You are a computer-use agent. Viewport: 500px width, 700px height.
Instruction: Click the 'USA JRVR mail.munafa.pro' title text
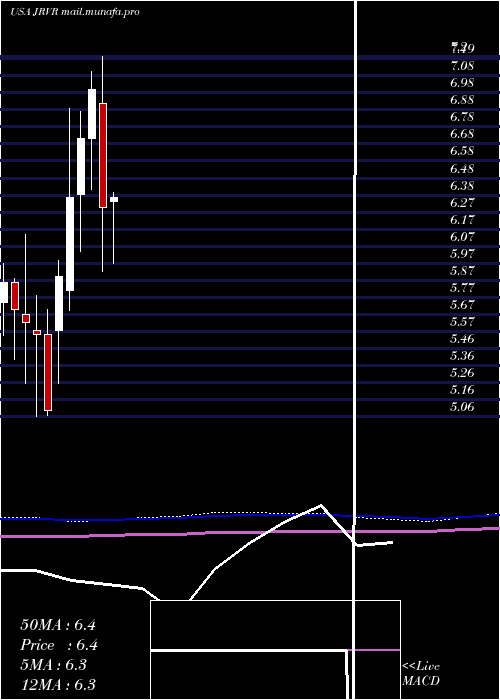pos(75,12)
